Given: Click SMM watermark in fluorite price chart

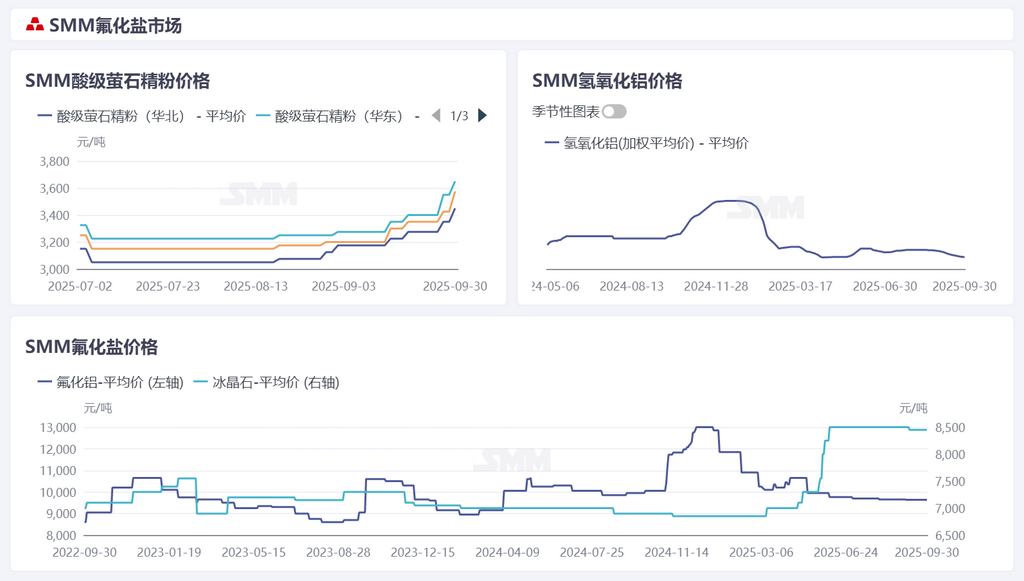Looking at the screenshot, I should click(258, 194).
